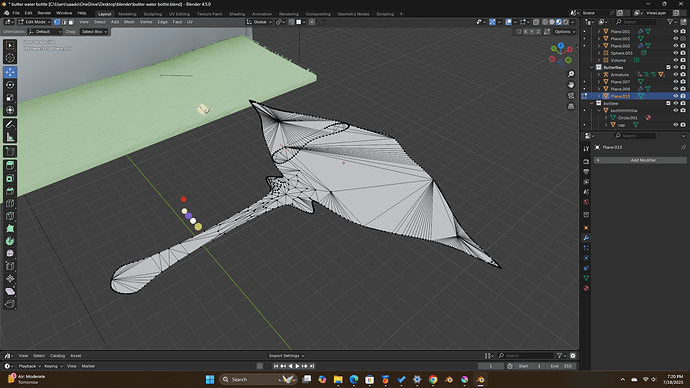Enable vertex select mode
This screenshot has width=690, height=388.
pos(57,22)
